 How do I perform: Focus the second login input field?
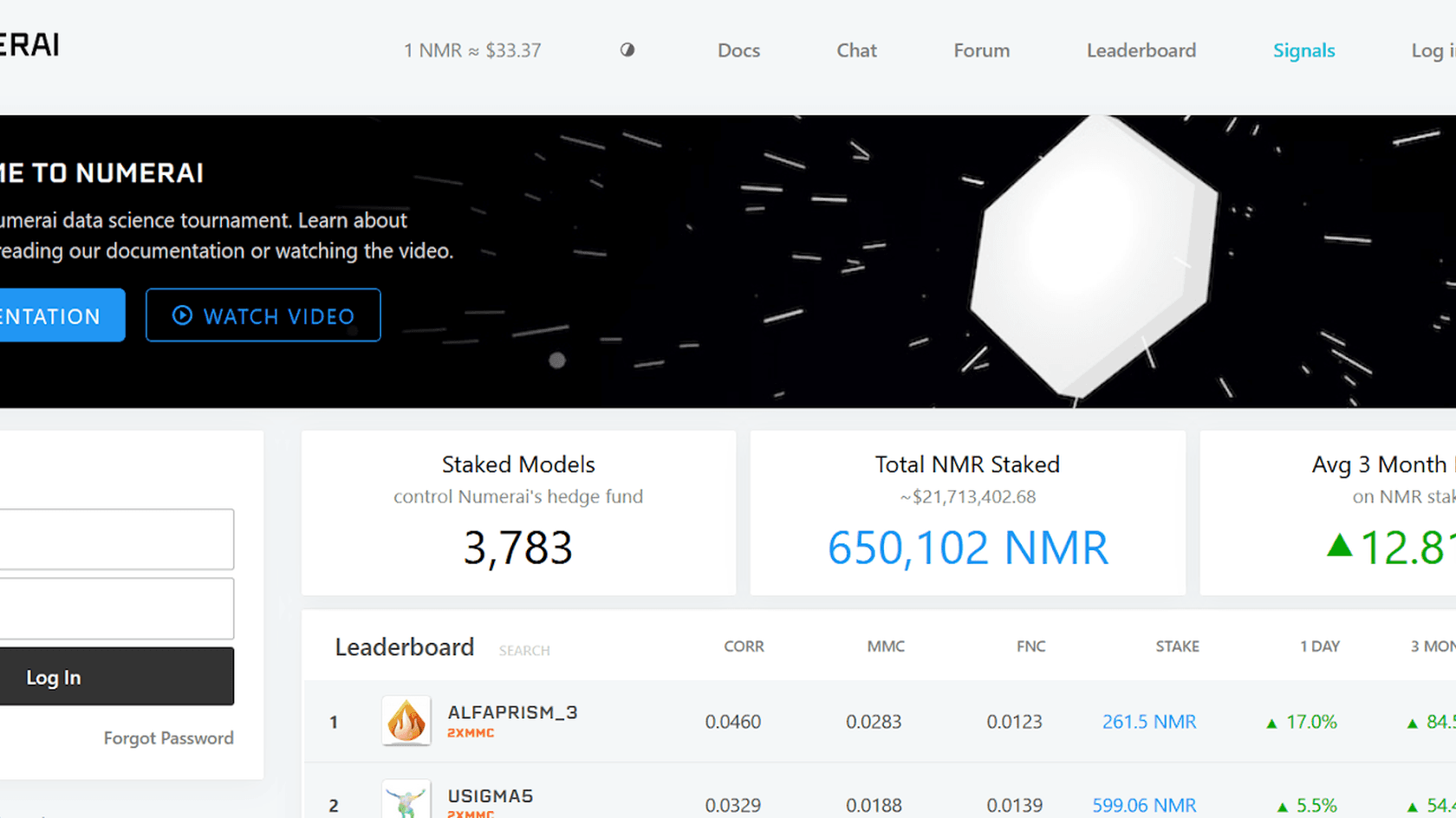[116, 608]
